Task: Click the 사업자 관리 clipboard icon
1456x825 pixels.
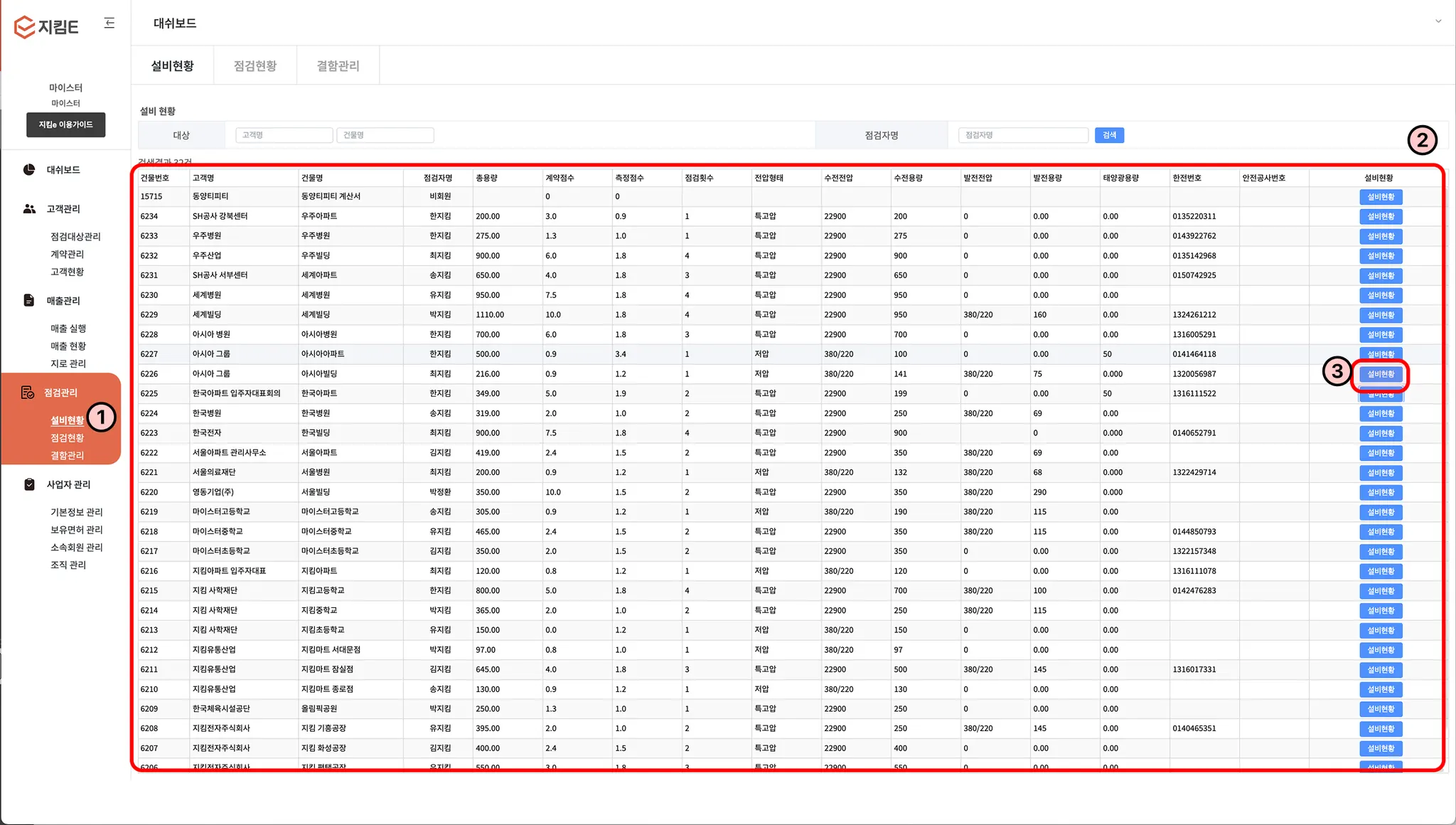Action: (x=29, y=484)
